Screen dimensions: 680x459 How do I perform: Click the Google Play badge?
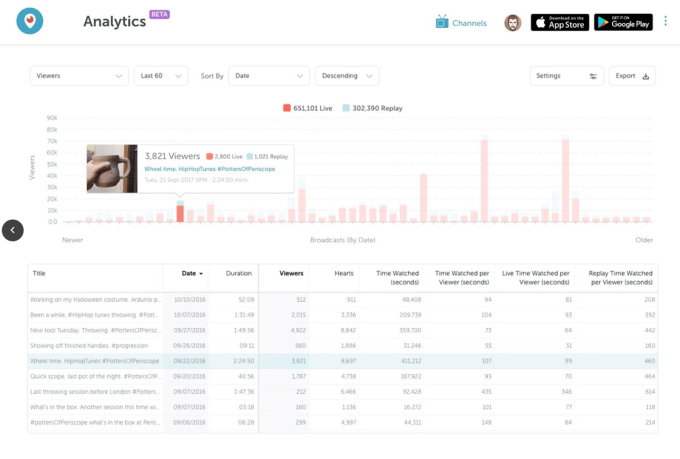[623, 22]
